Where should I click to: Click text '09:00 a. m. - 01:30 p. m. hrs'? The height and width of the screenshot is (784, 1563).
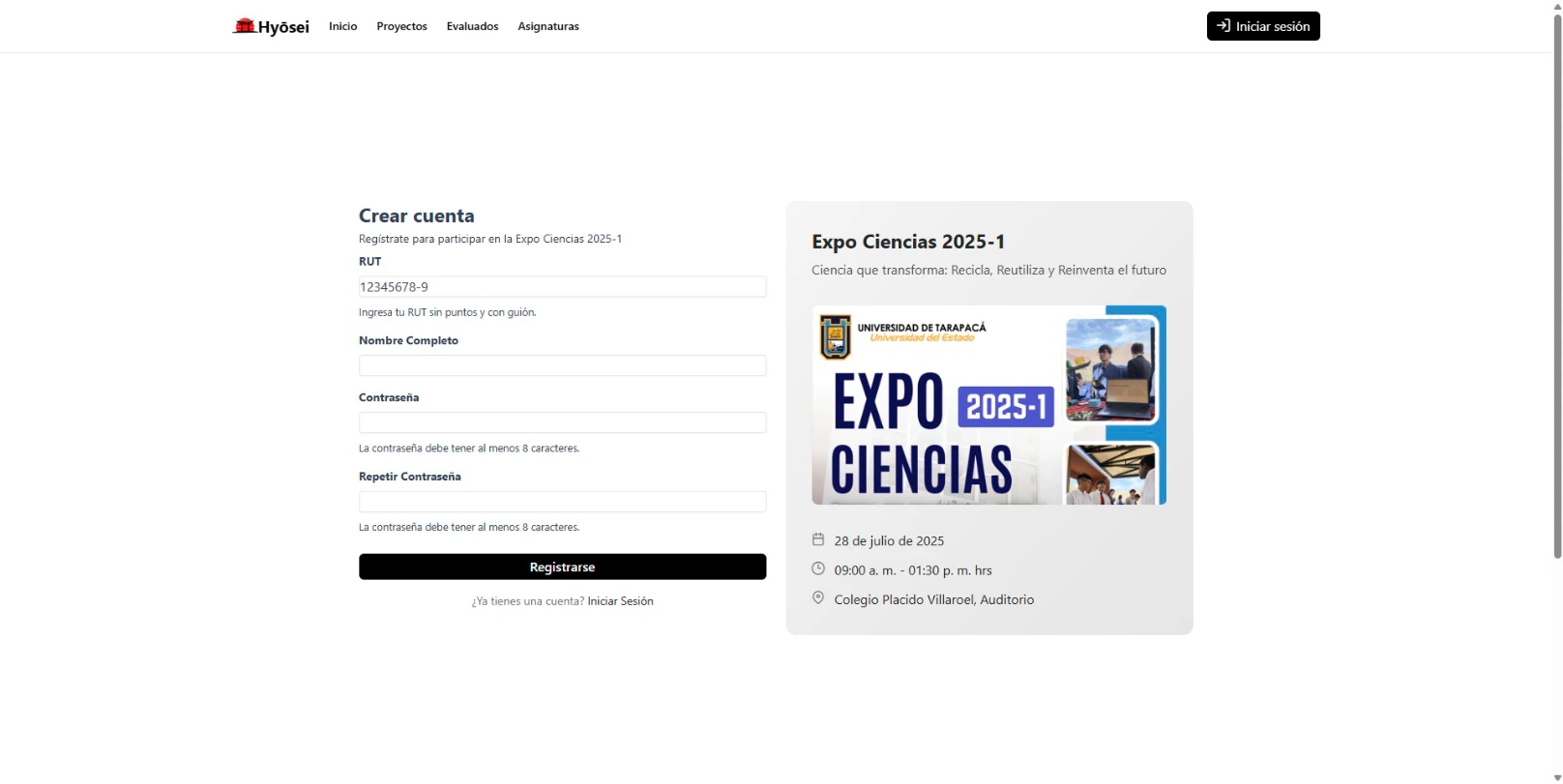(x=913, y=570)
